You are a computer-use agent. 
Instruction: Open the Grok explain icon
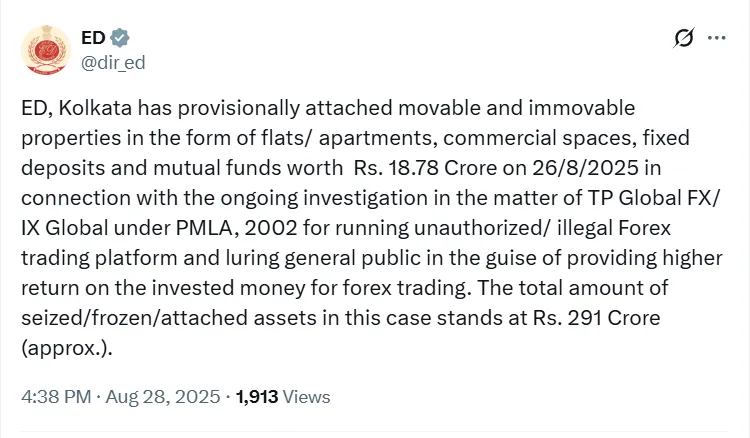click(x=684, y=39)
